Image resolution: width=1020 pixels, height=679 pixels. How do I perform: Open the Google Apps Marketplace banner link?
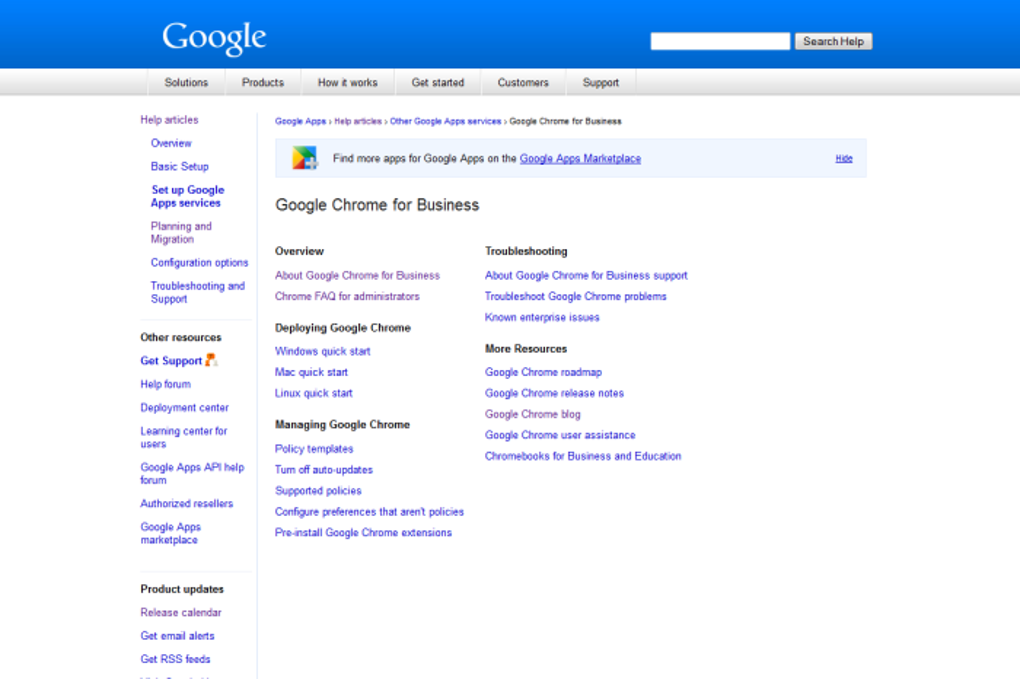click(580, 159)
